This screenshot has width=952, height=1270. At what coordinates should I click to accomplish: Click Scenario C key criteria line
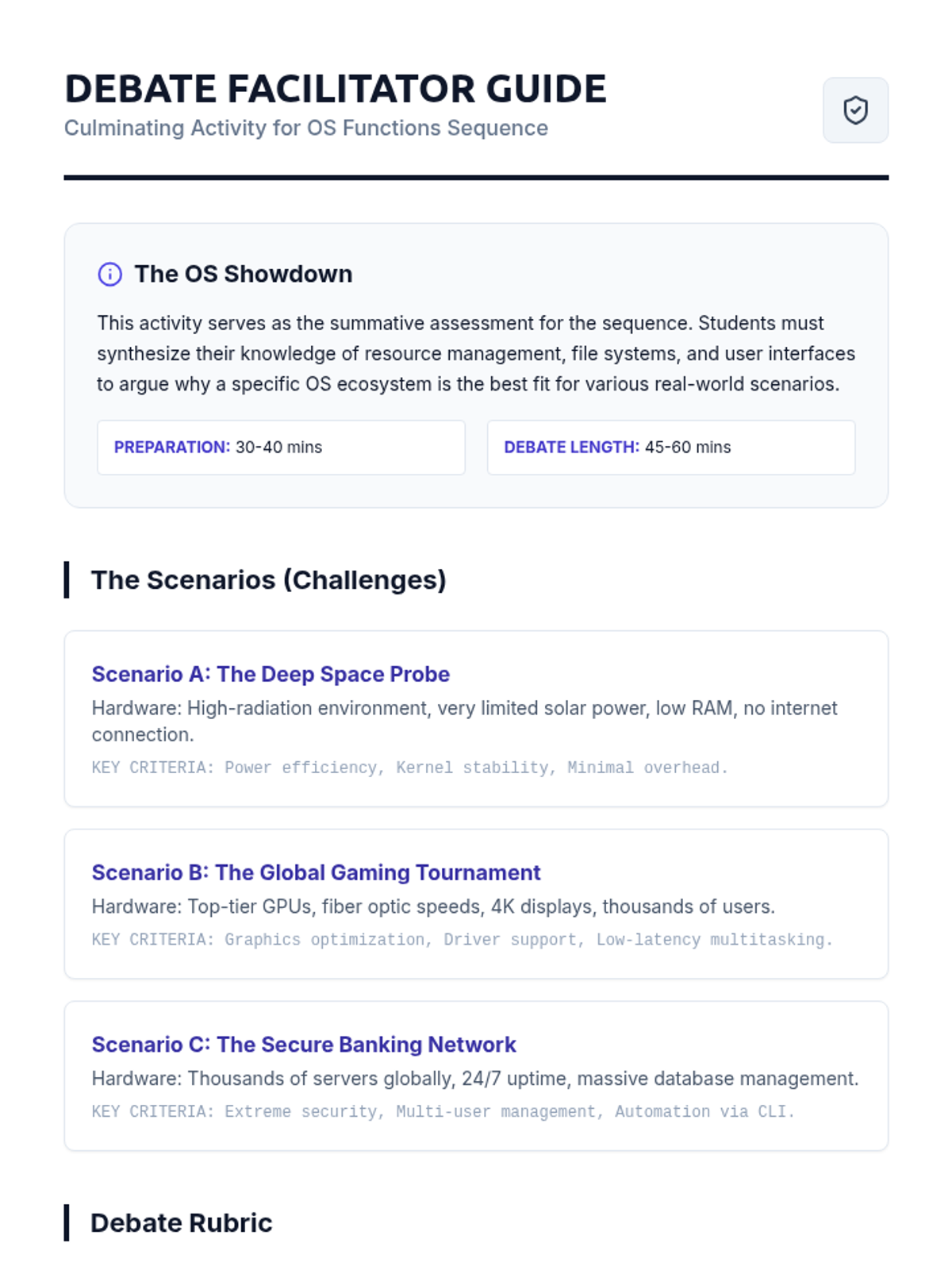[443, 1112]
